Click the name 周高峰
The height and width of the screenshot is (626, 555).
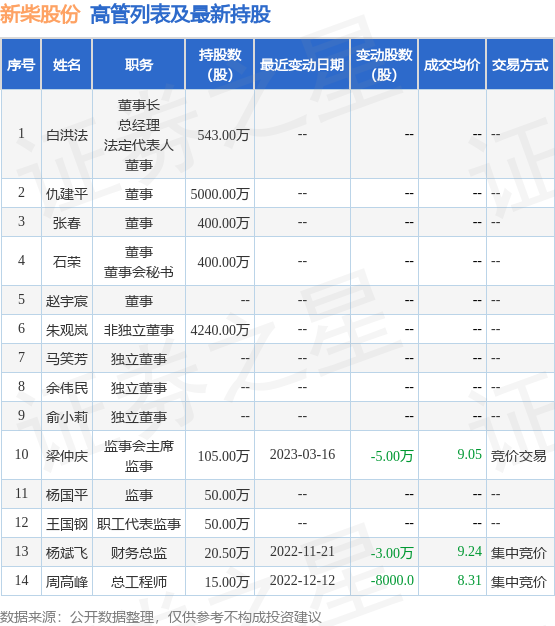(67, 582)
